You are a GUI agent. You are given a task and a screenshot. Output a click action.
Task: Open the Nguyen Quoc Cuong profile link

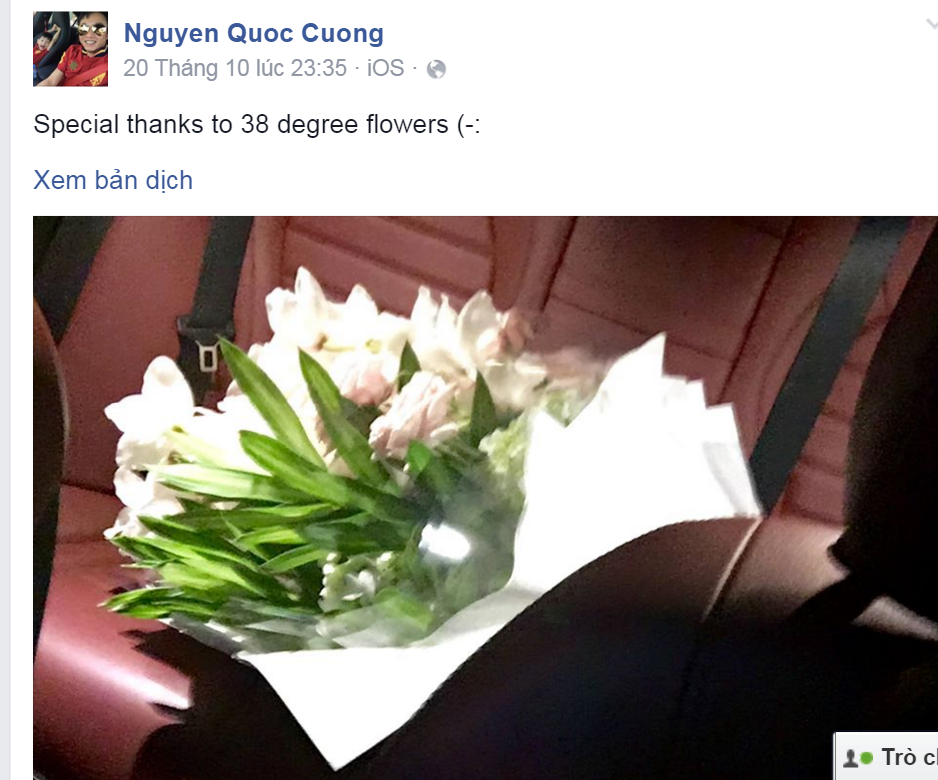tap(254, 33)
